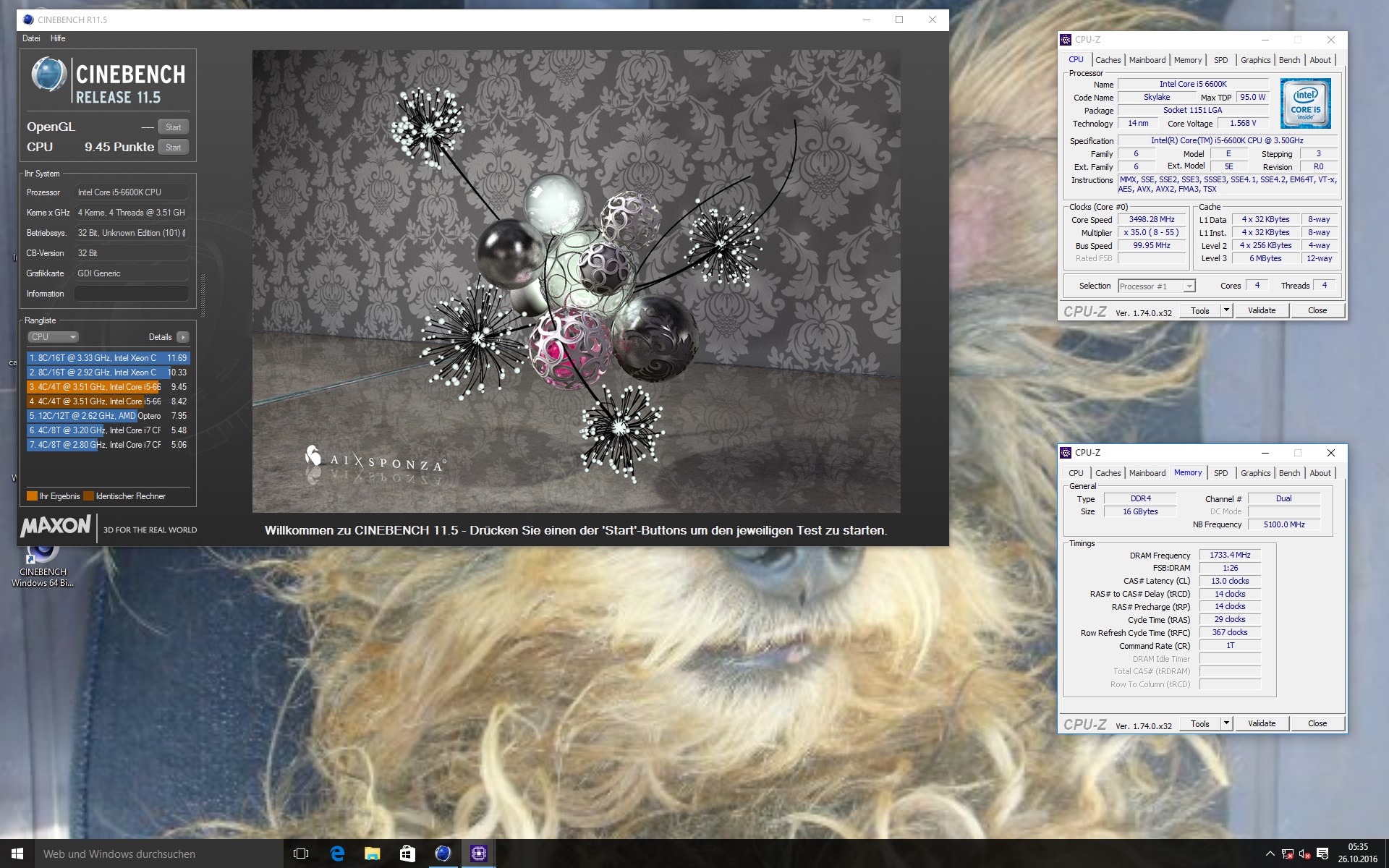Start the CPU benchmark test

[173, 147]
